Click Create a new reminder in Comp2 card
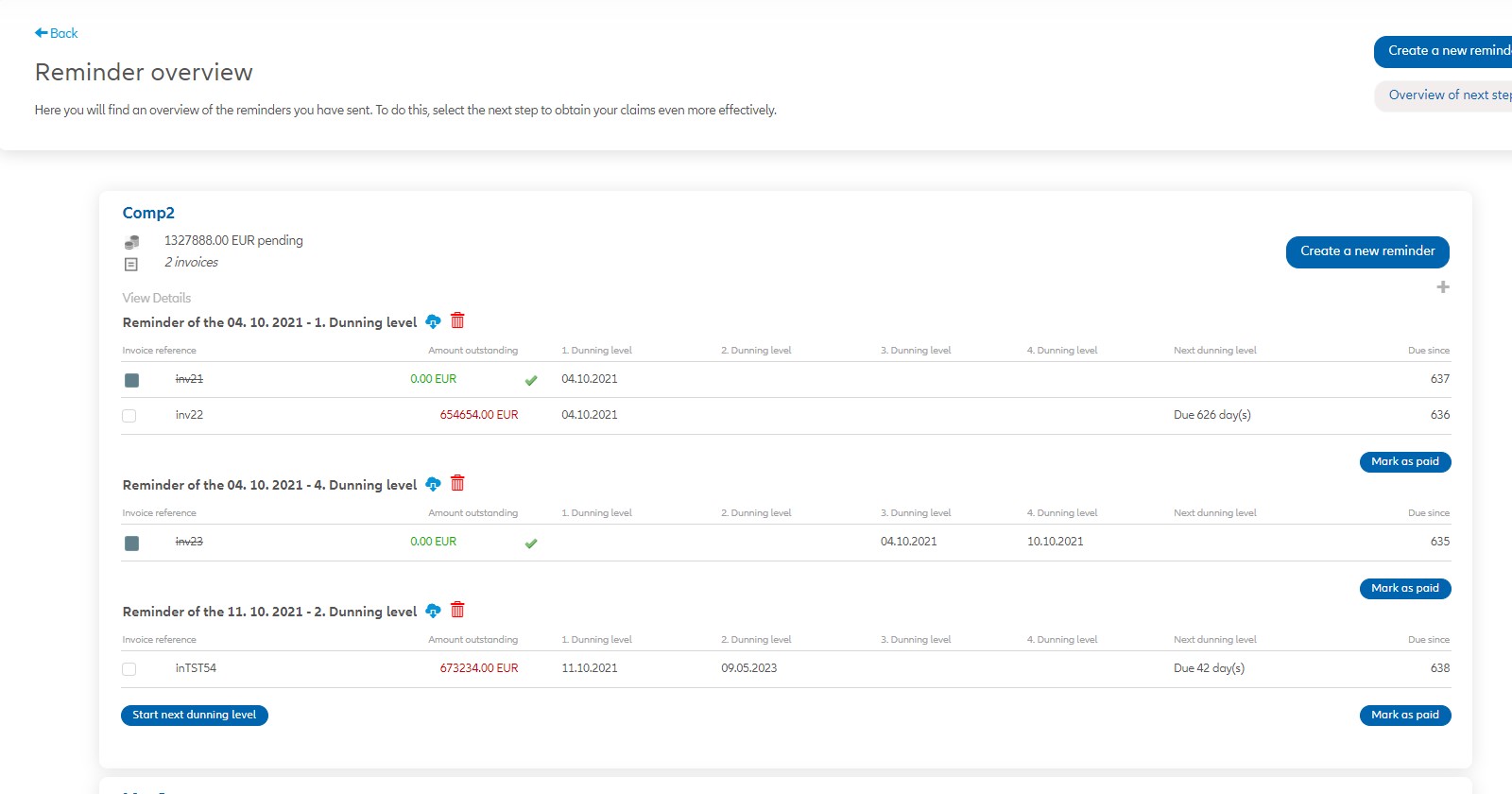The image size is (1512, 794). [x=1366, y=251]
